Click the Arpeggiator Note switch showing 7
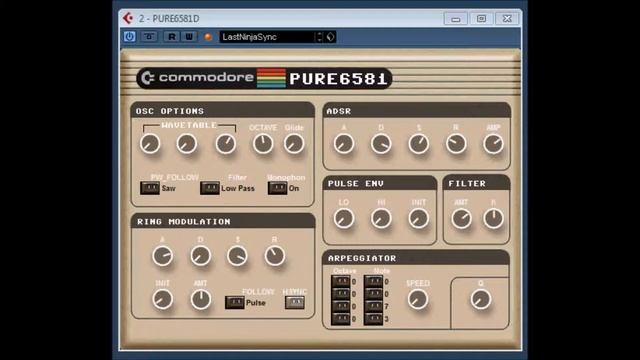 tap(373, 306)
